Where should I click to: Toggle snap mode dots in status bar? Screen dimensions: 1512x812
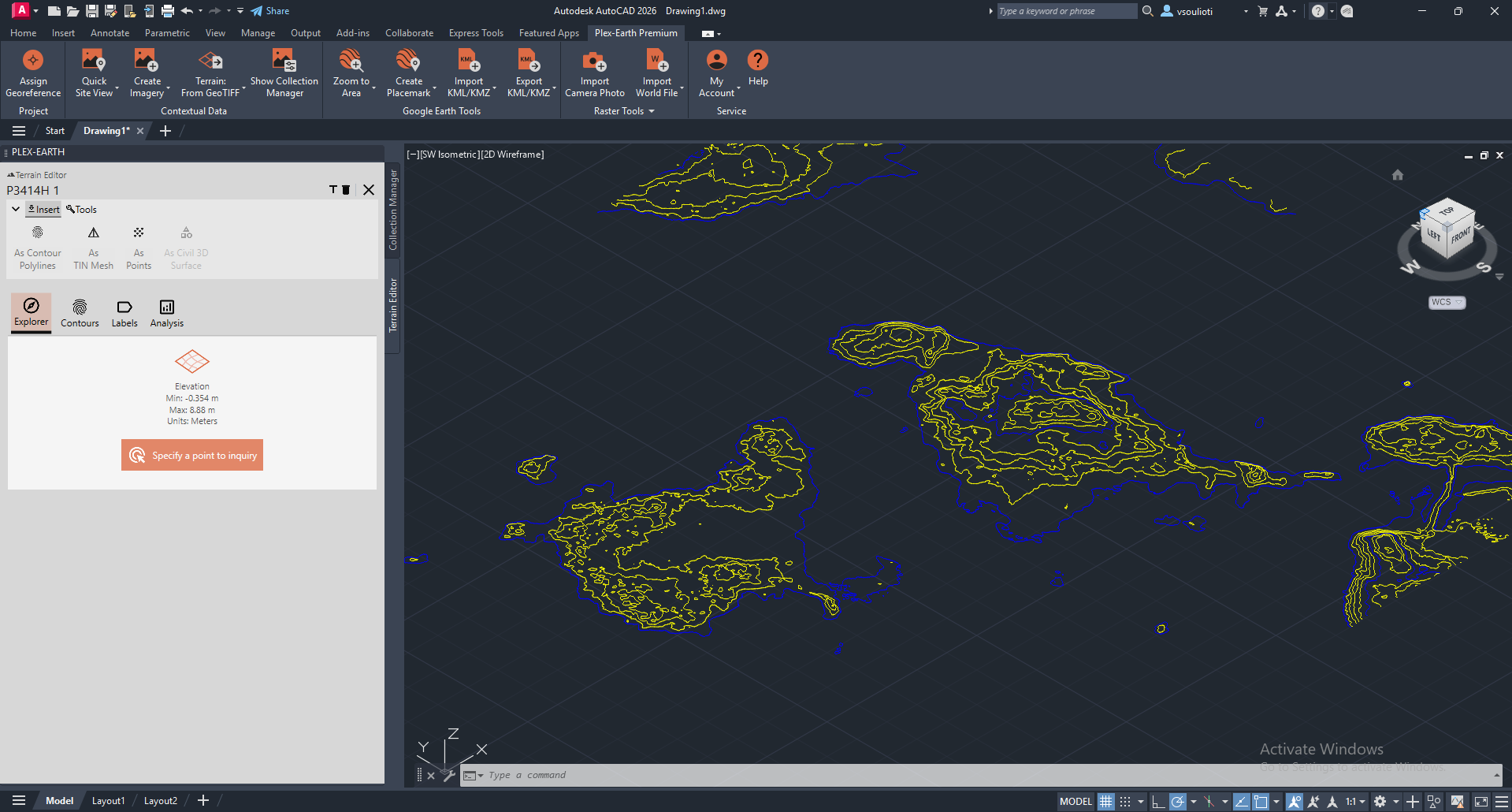1125,802
